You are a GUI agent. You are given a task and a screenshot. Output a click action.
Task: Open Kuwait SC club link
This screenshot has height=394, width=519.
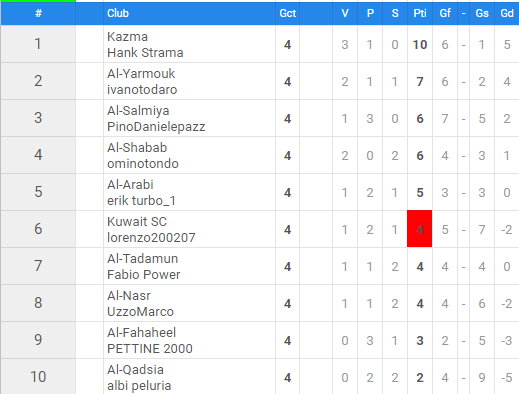pyautogui.click(x=137, y=222)
